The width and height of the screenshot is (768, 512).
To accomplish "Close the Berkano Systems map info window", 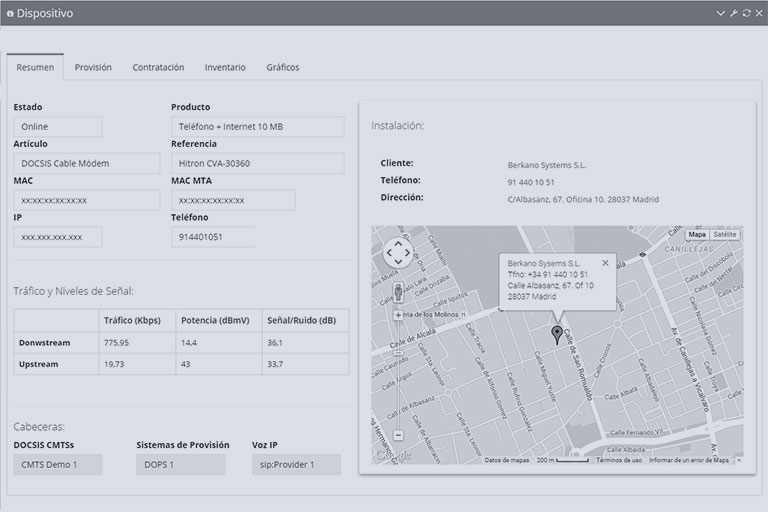I will tap(605, 263).
